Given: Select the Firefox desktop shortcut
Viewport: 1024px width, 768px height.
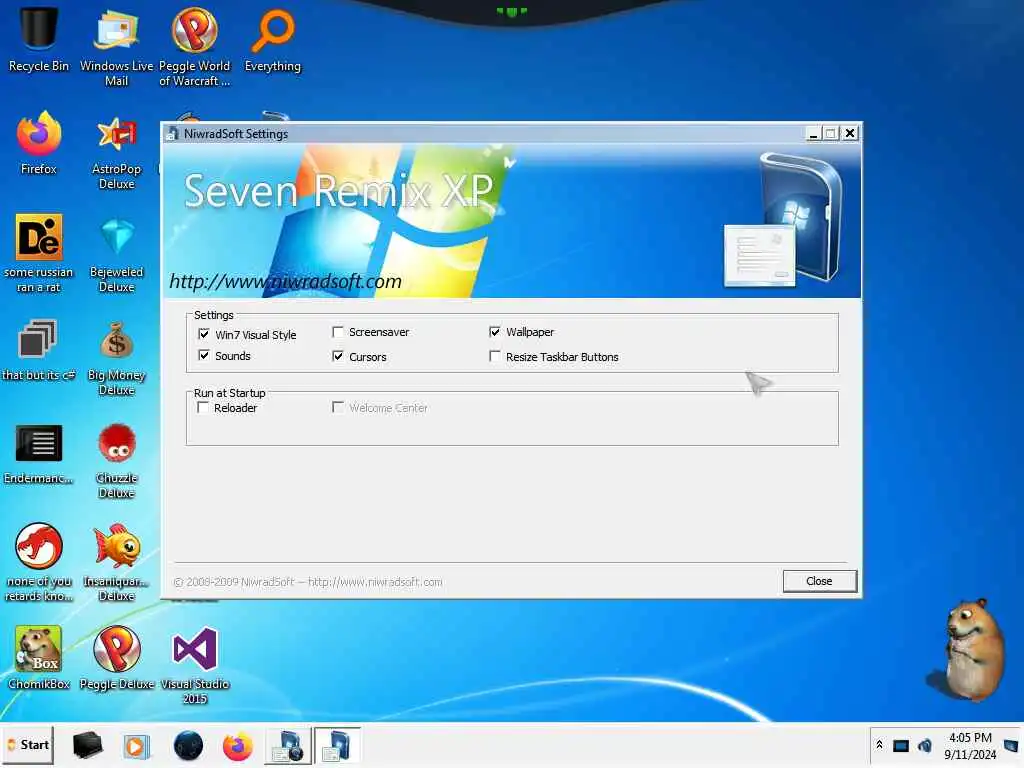Looking at the screenshot, I should coord(39,144).
